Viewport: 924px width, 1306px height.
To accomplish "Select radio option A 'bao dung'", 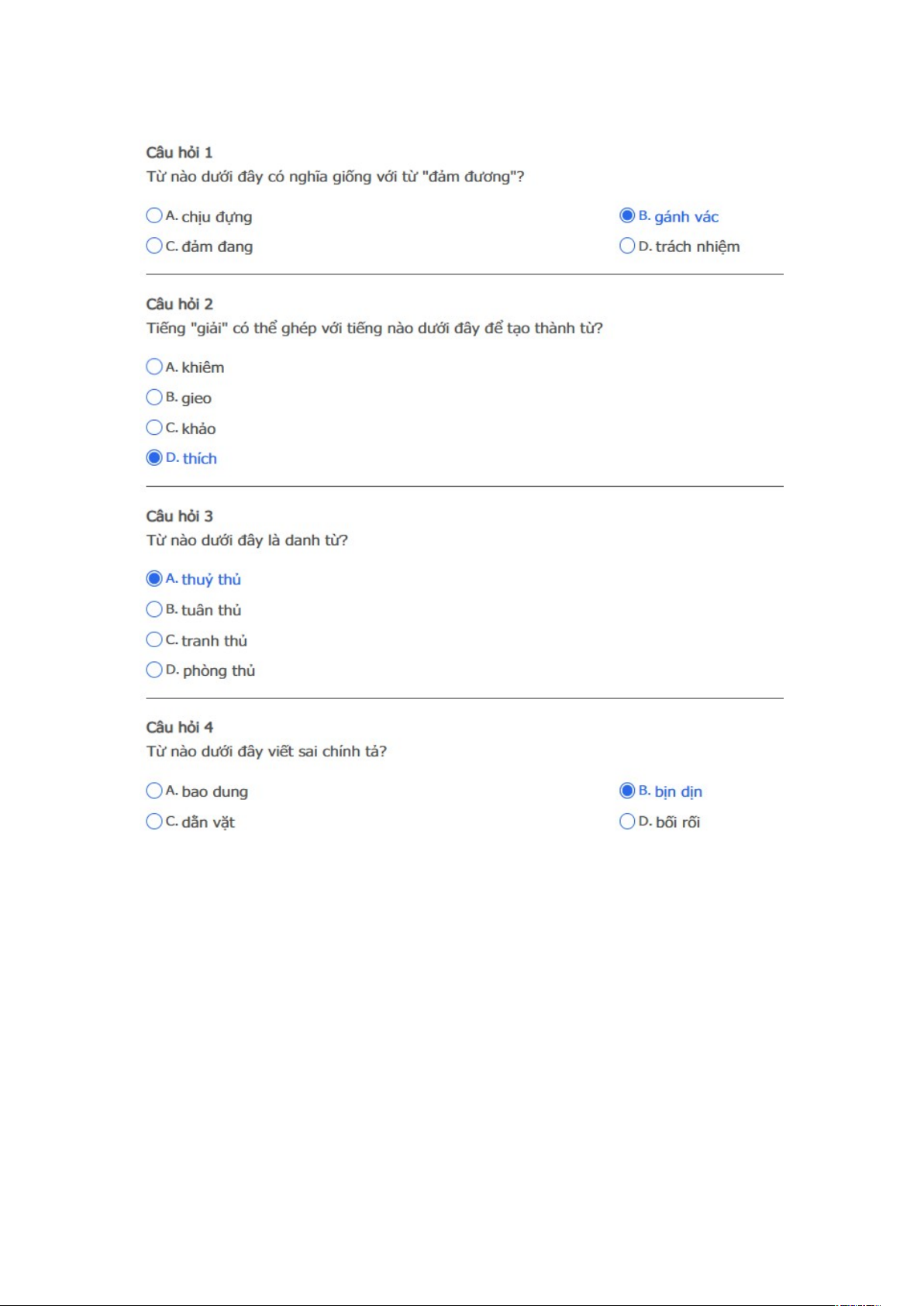I will point(154,791).
